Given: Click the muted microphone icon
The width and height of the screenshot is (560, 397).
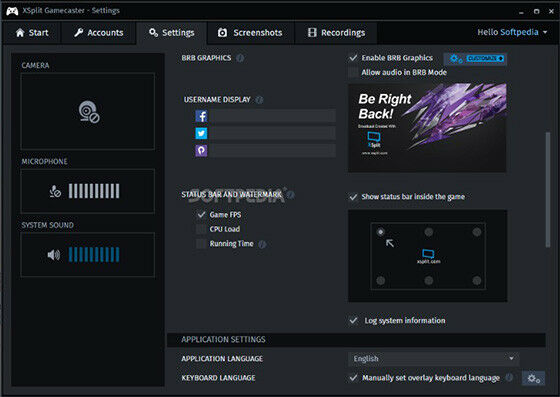Looking at the screenshot, I should coord(55,191).
